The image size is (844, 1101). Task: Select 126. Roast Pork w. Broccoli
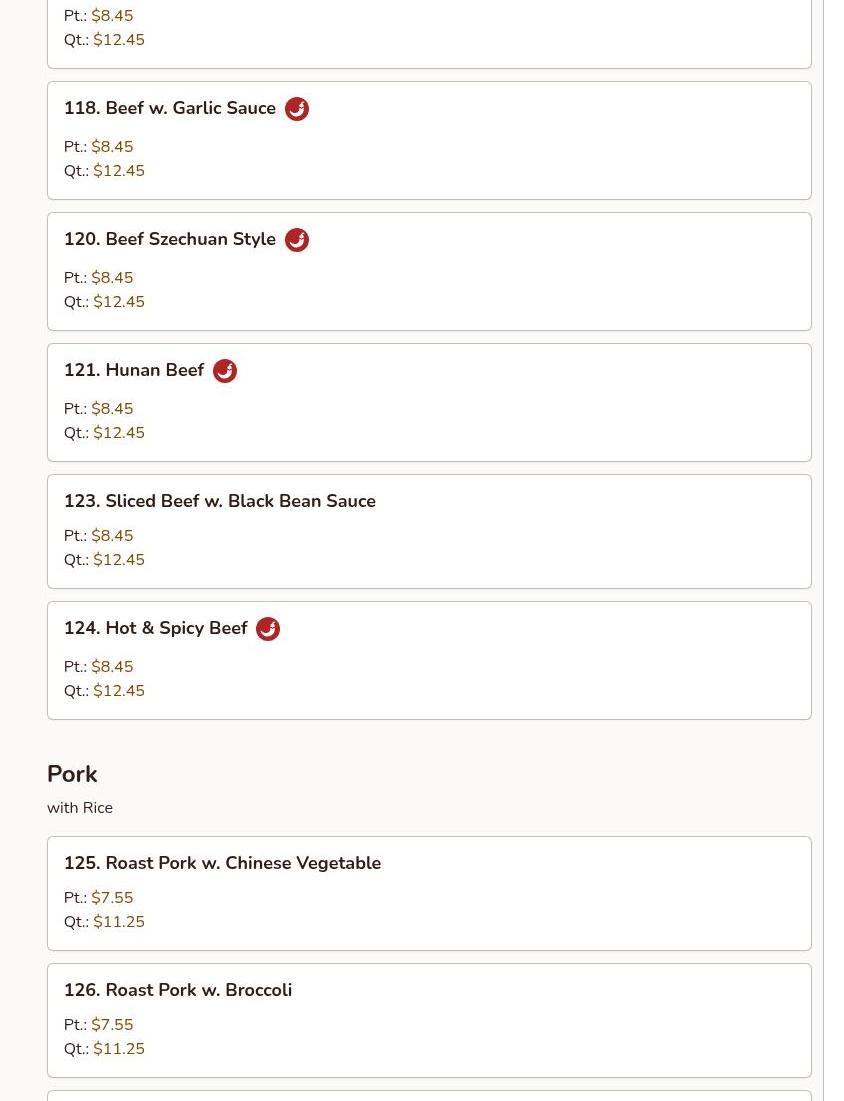point(178,990)
